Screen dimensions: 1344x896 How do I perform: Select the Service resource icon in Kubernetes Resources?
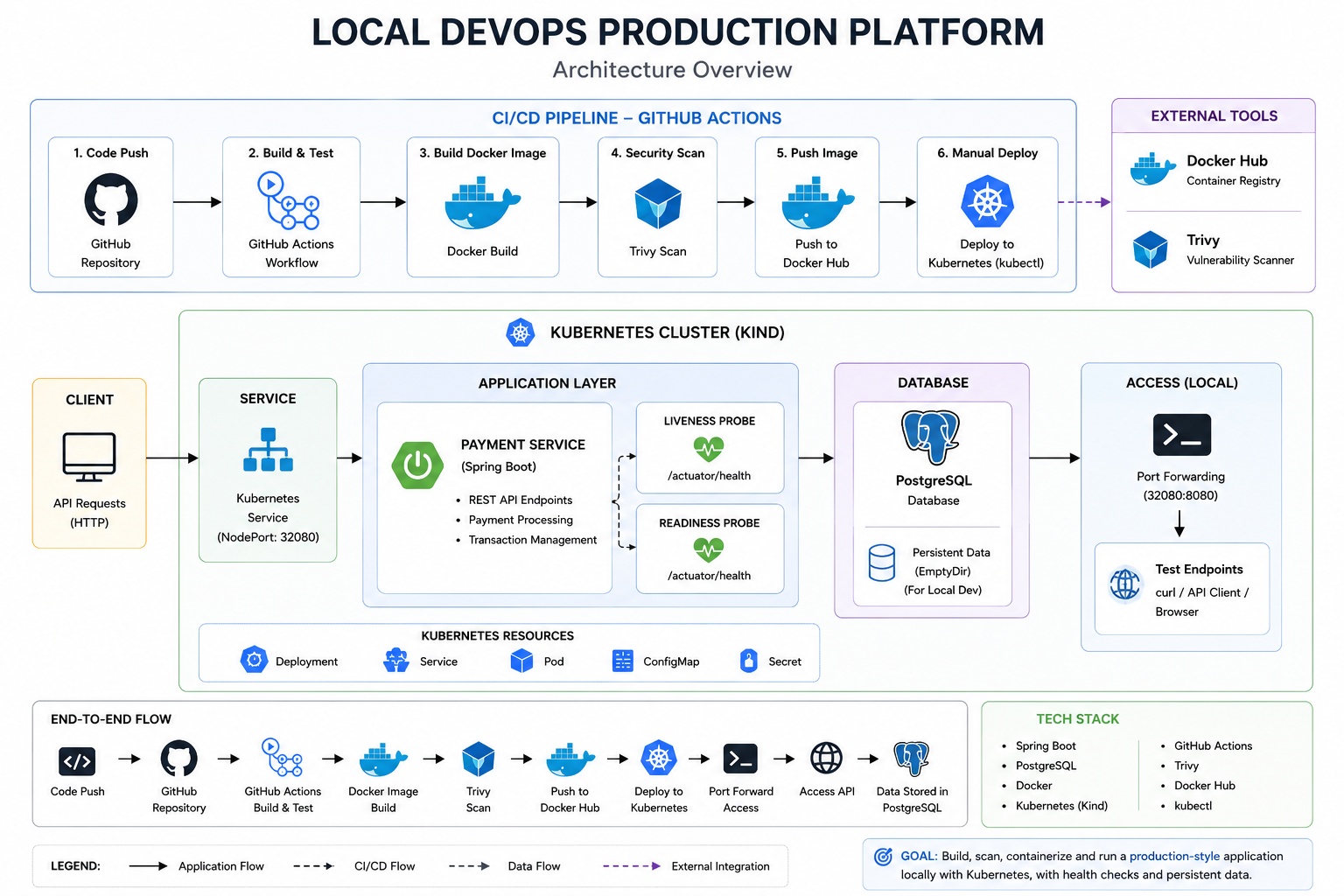point(396,660)
